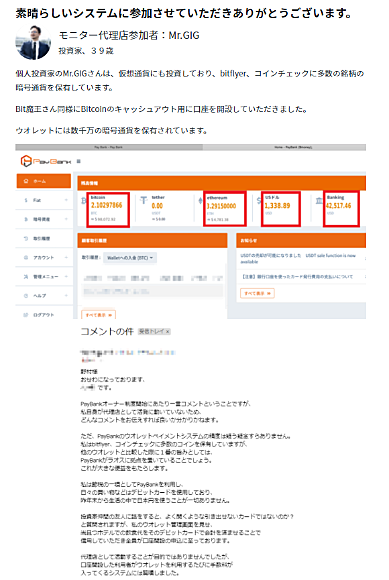Click the email subject コメントの件
The width and height of the screenshot is (389, 580).
[107, 331]
